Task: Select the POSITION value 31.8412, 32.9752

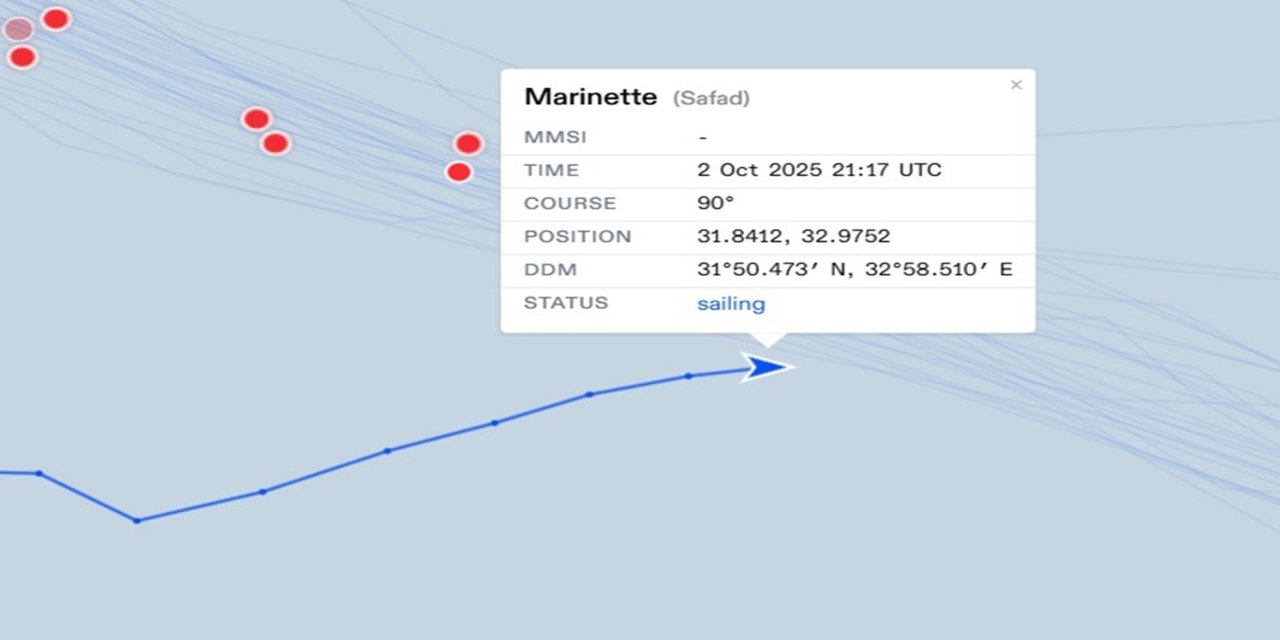Action: 793,237
